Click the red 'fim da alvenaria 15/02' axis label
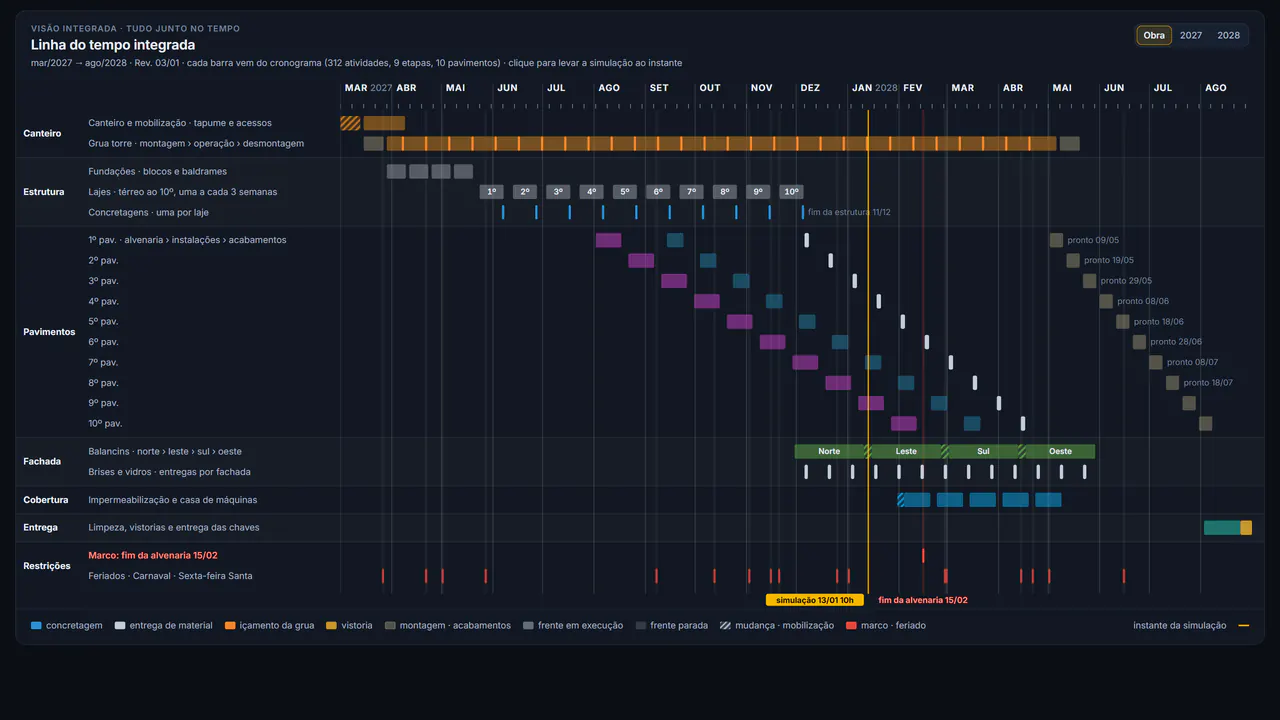The image size is (1280, 720). coord(923,600)
